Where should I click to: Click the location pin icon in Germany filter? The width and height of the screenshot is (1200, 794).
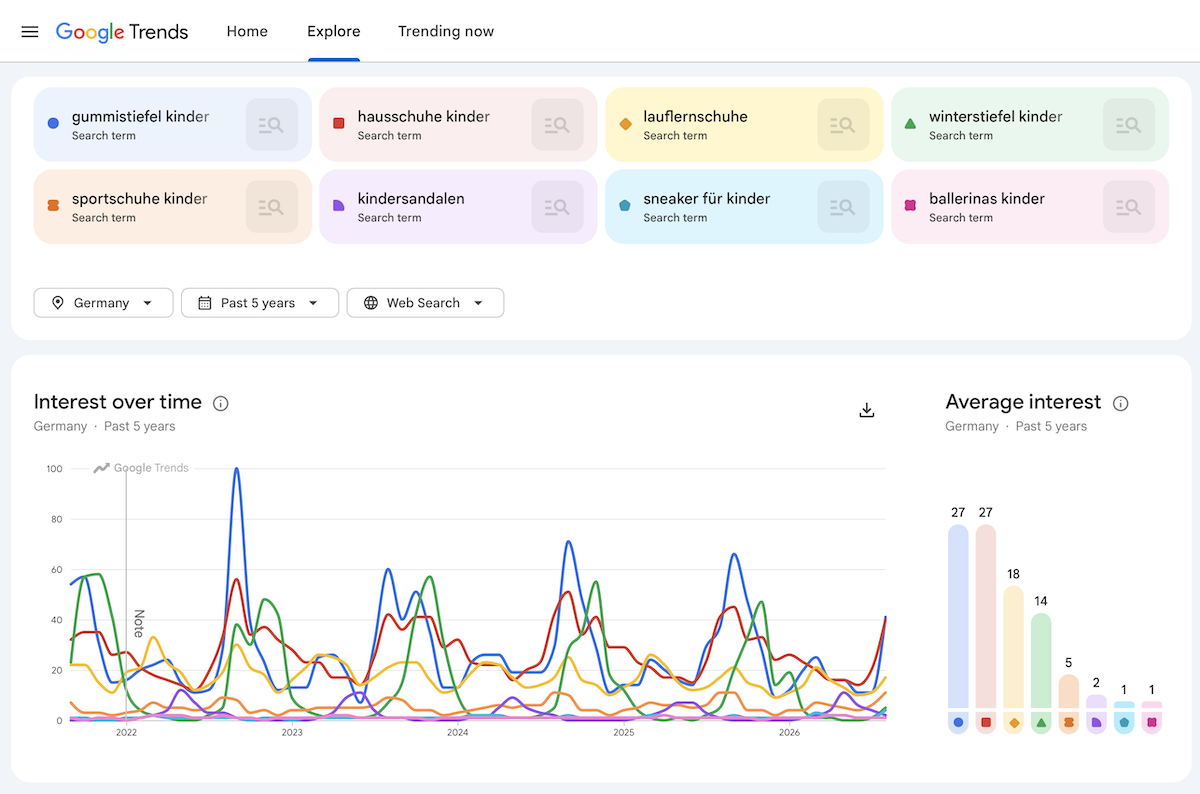tap(58, 303)
